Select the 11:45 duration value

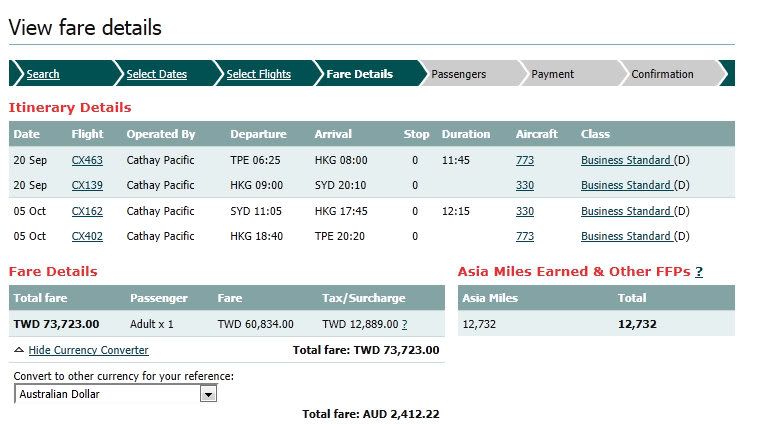(x=455, y=160)
